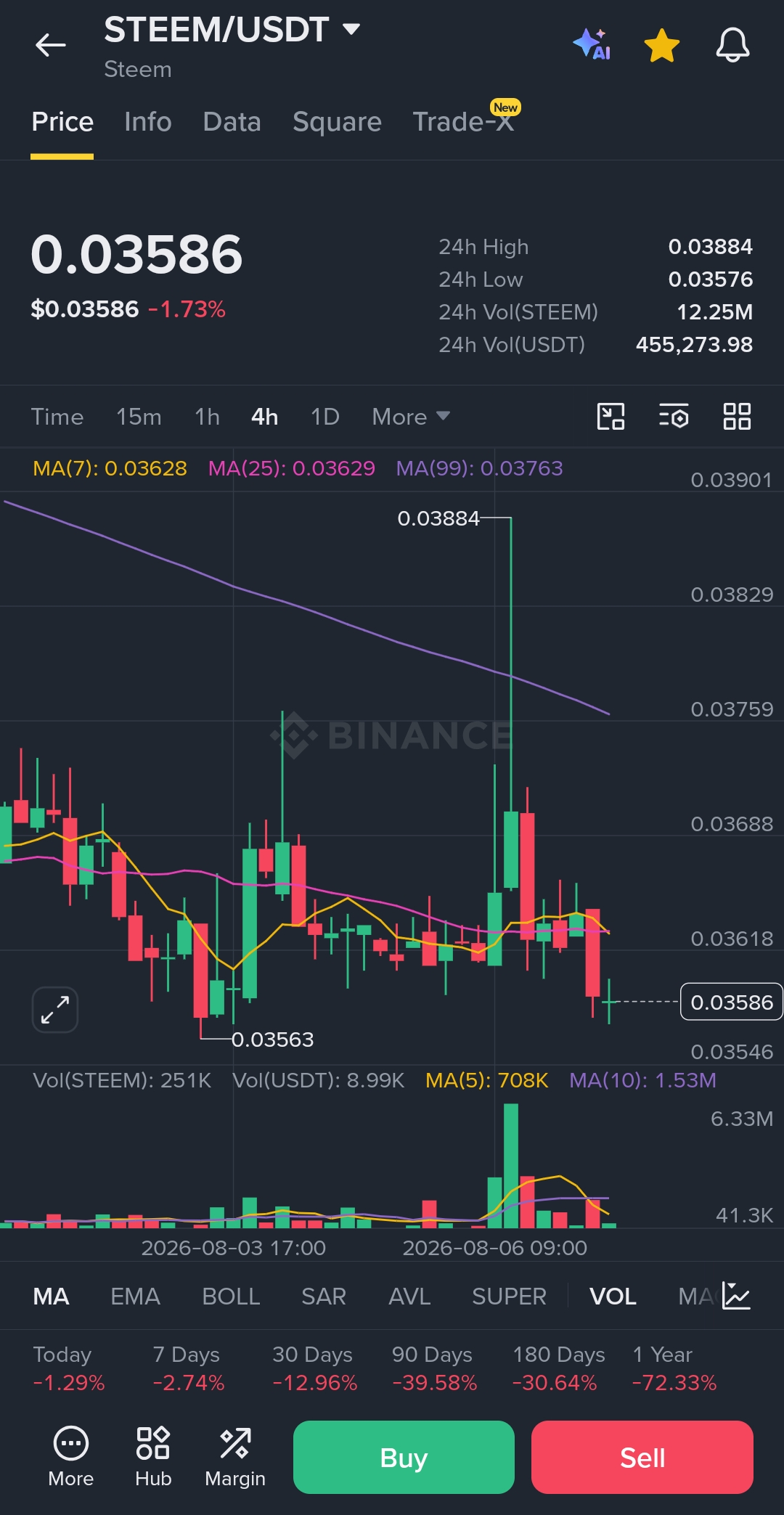Screen dimensions: 784x1515
Task: Expand the STEEM/USDT pair selector arrow
Action: point(351,29)
